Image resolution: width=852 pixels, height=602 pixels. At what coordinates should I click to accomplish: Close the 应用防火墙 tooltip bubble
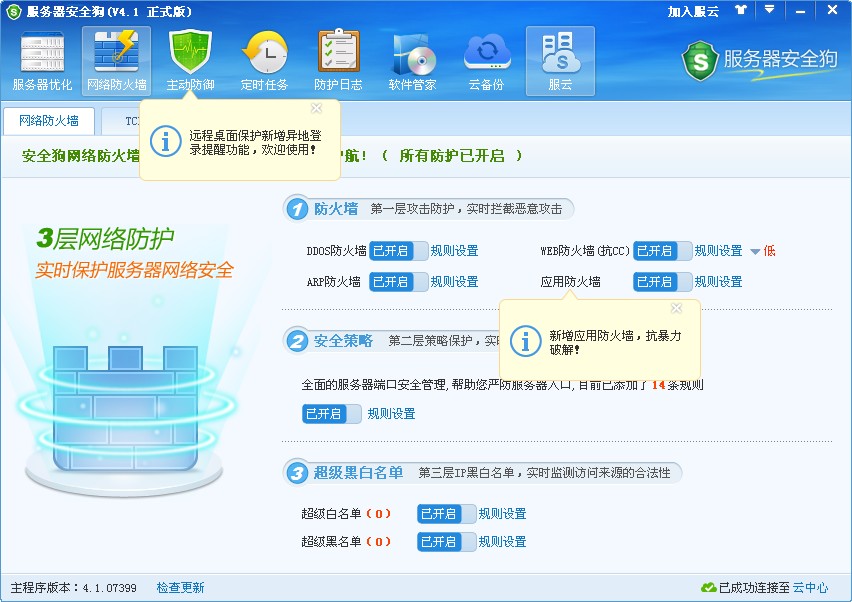(x=676, y=308)
